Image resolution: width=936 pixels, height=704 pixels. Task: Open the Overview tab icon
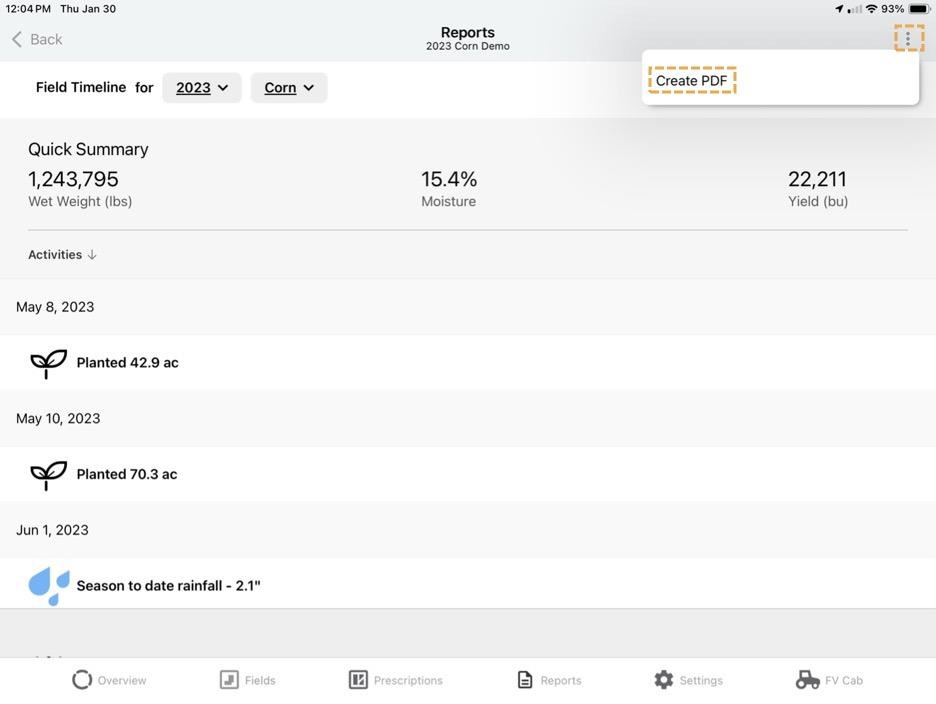click(82, 680)
